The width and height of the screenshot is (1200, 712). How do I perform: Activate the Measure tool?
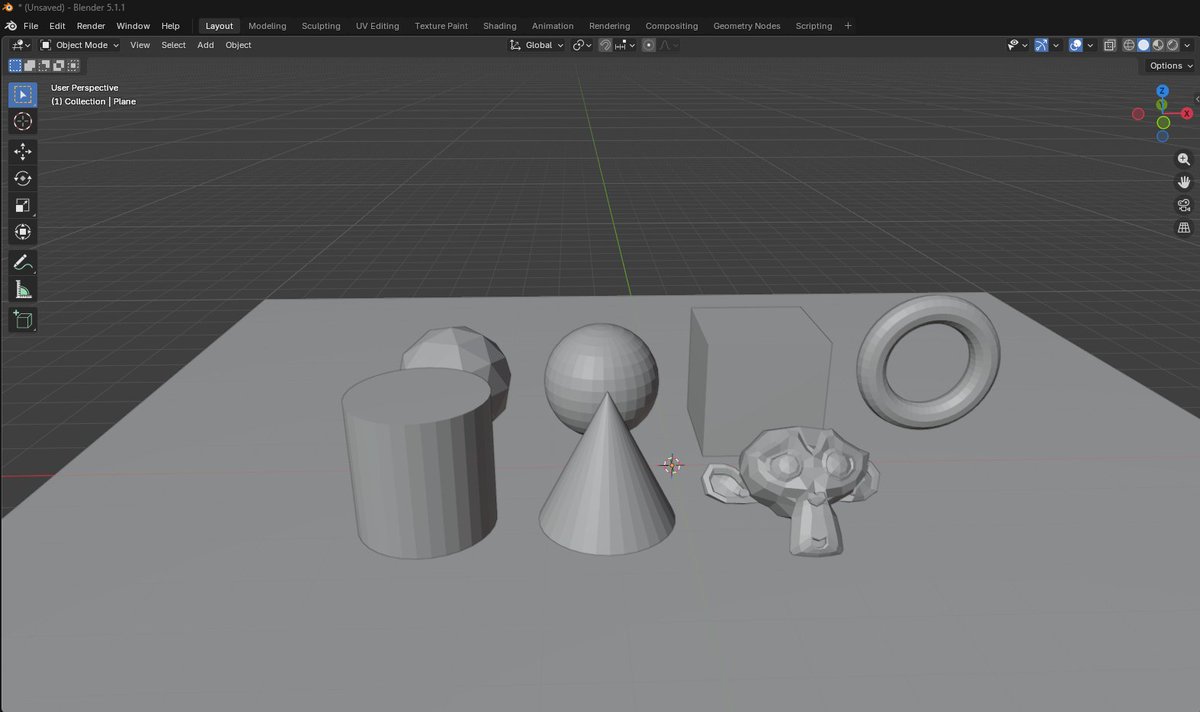pos(23,289)
